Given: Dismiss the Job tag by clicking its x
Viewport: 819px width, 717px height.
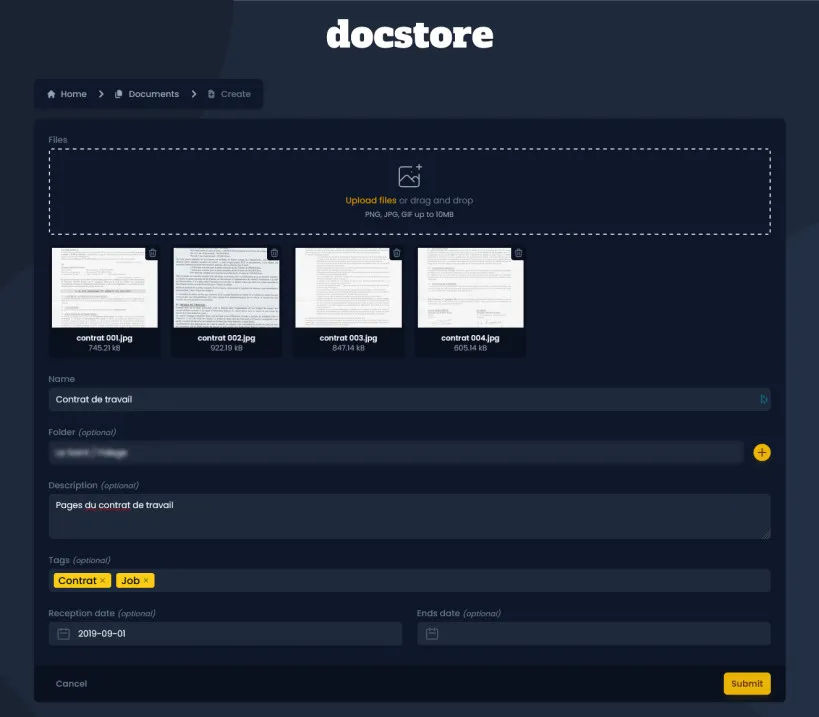Looking at the screenshot, I should (x=148, y=580).
